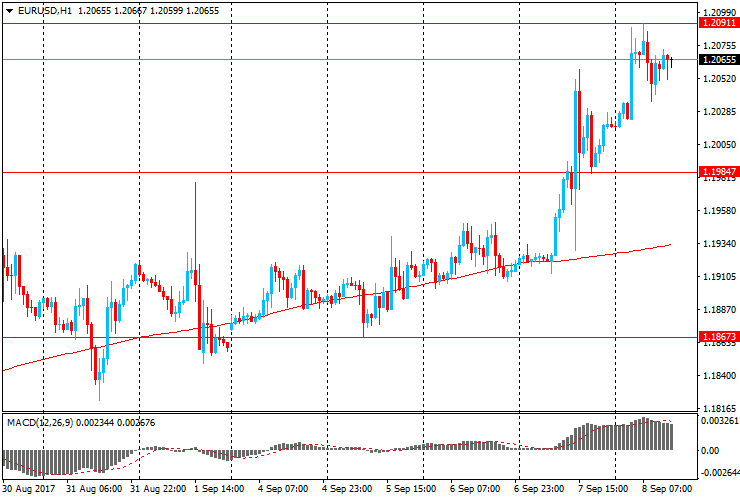Click the 1.19580 price scale value
The image size is (740, 500).
(x=719, y=211)
